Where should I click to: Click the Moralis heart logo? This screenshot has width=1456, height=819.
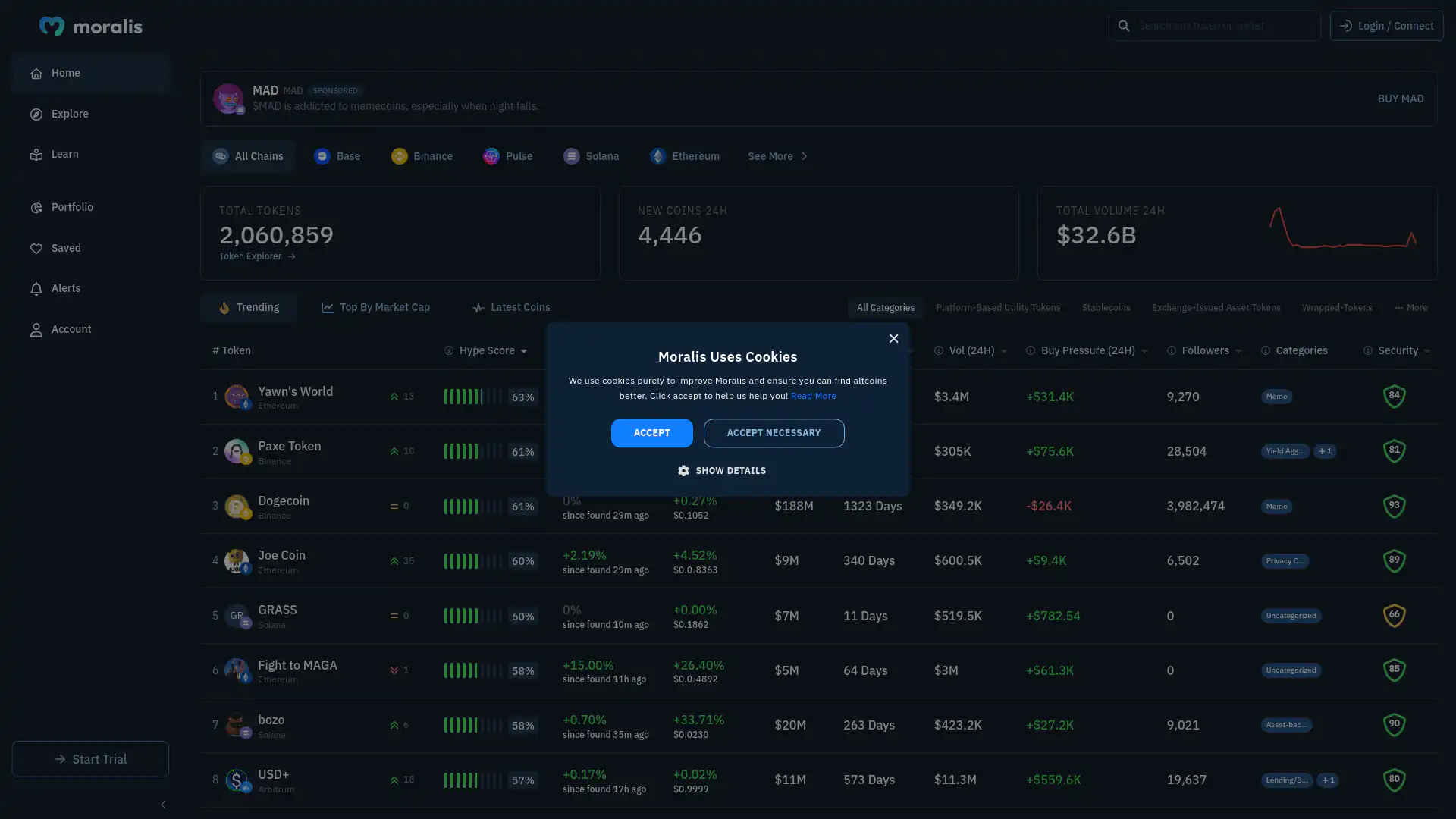tap(52, 27)
